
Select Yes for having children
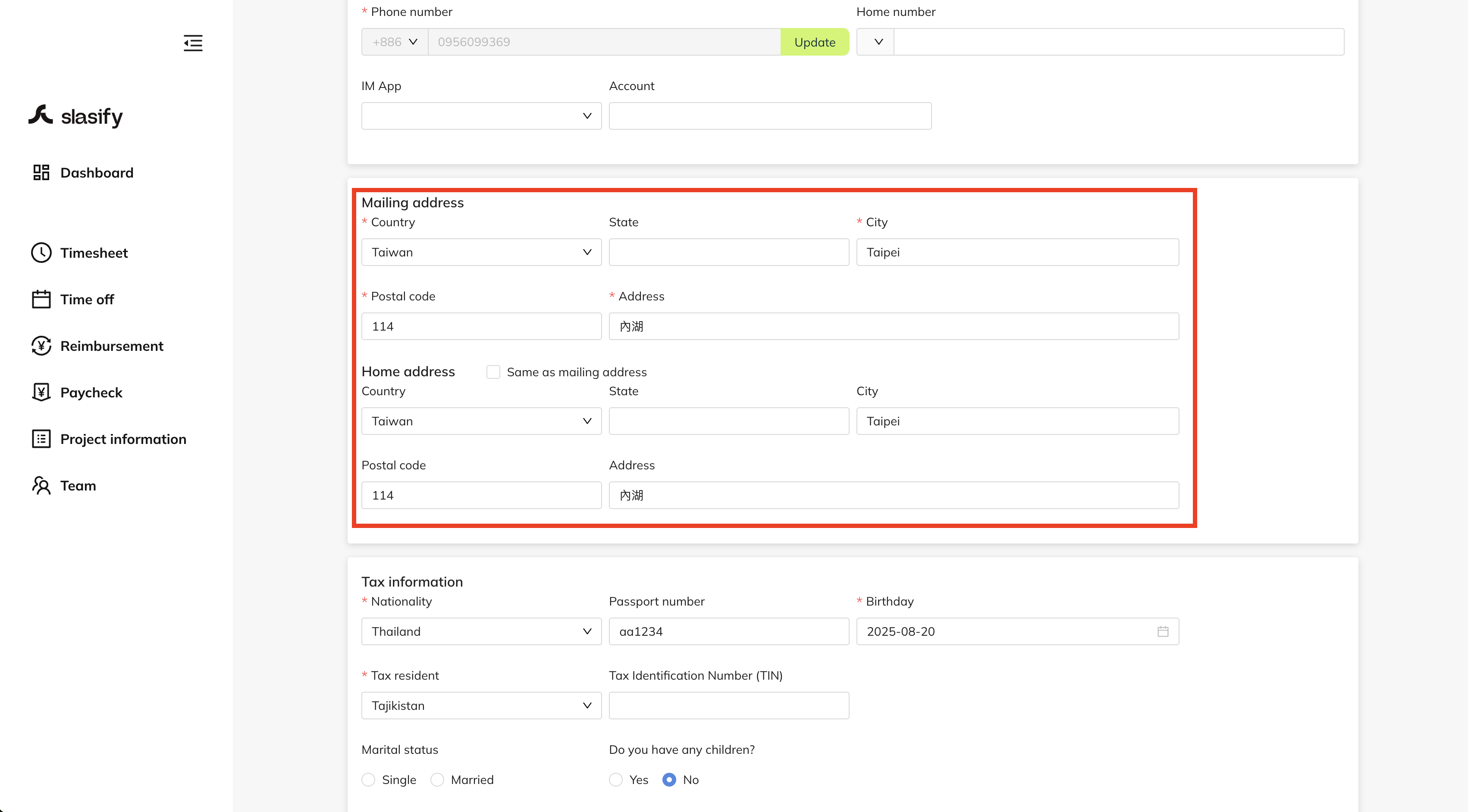point(615,780)
